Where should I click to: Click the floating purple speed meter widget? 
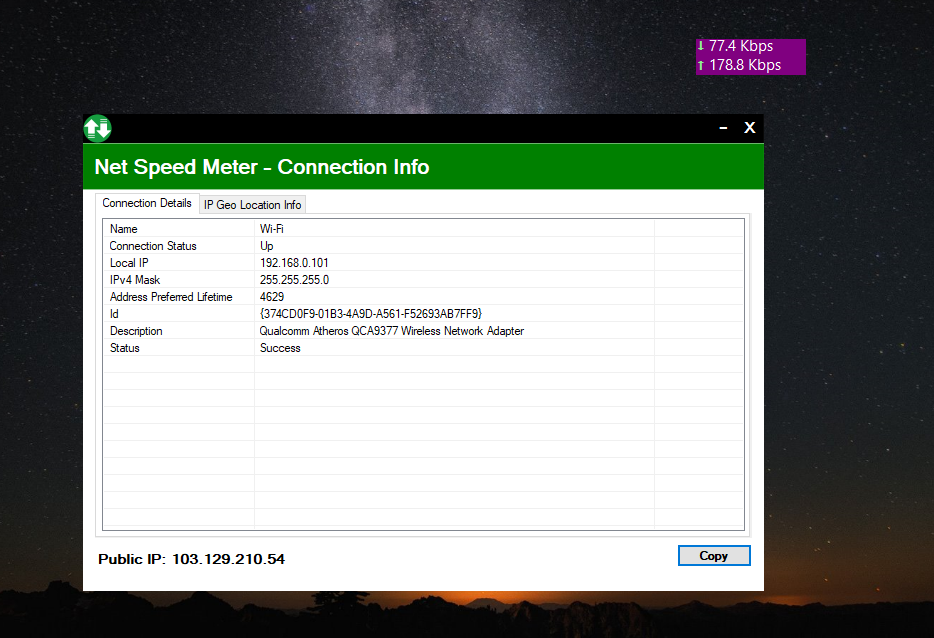(x=750, y=56)
